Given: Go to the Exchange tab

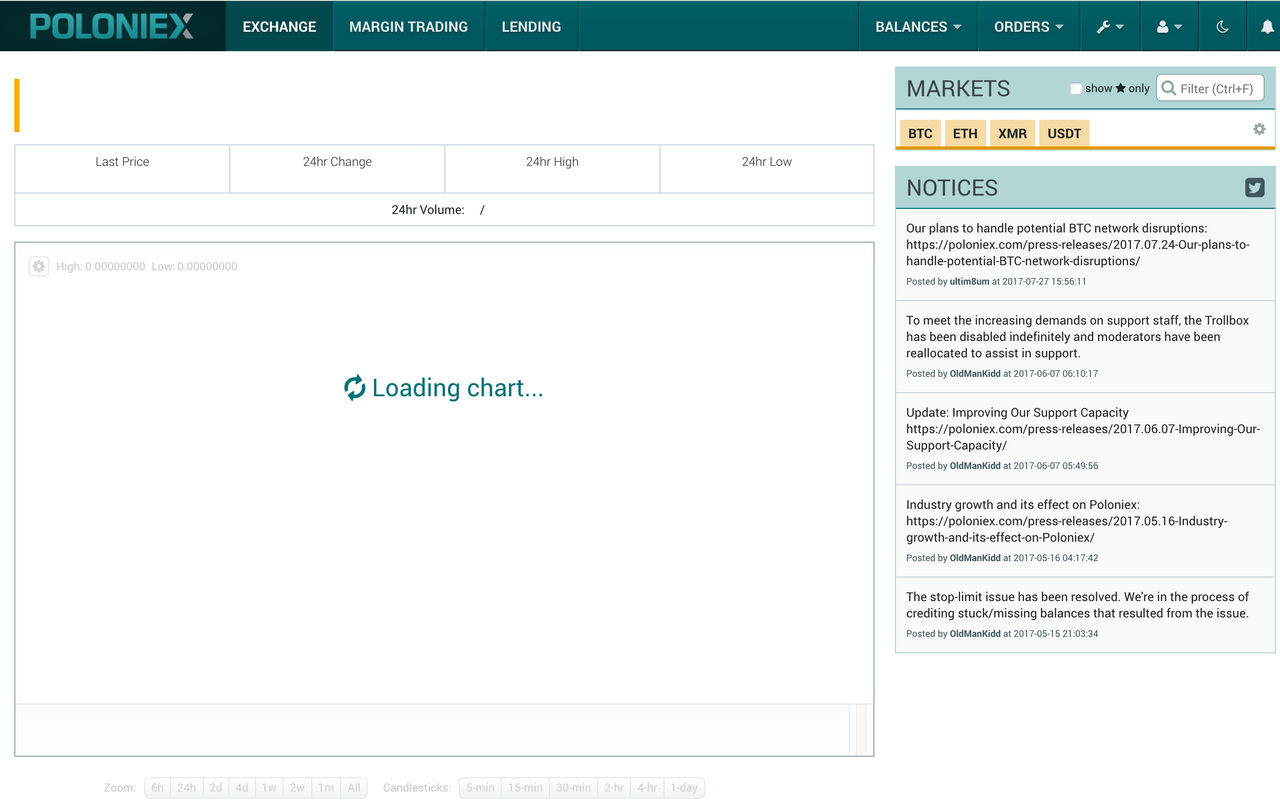Looking at the screenshot, I should 279,27.
